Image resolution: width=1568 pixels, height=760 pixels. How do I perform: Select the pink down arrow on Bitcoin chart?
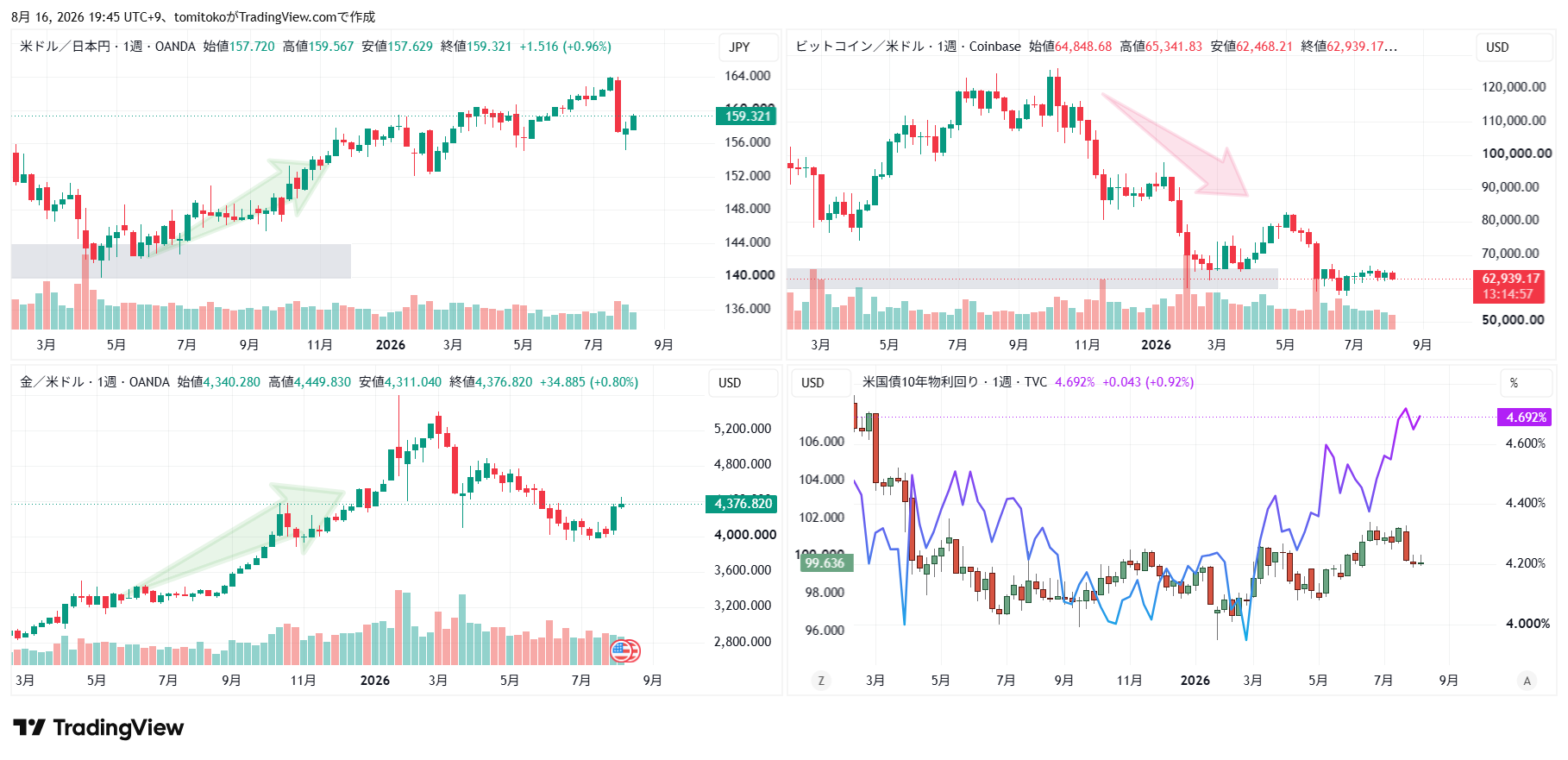pyautogui.click(x=1177, y=147)
